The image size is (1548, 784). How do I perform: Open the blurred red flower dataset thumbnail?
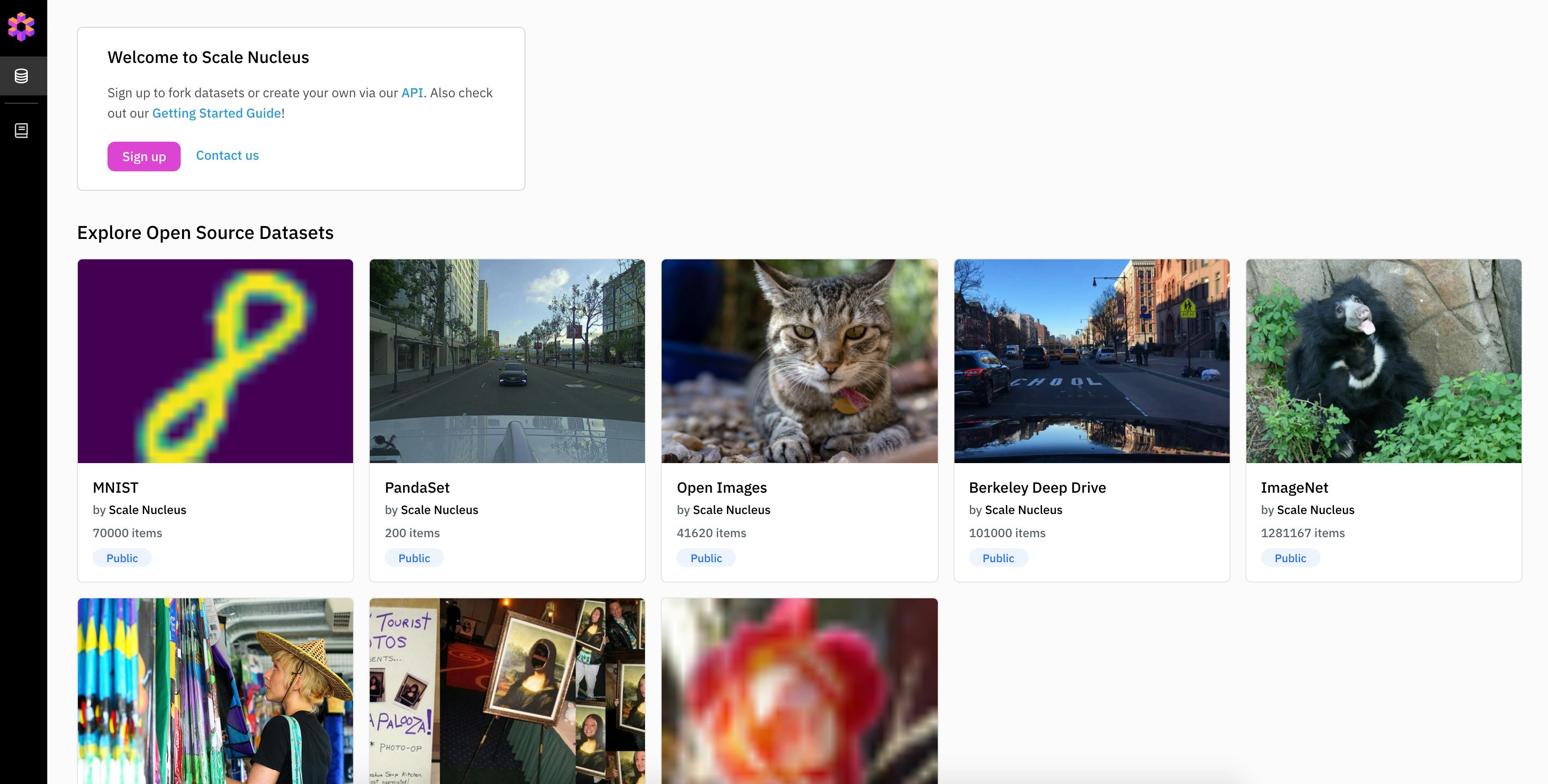(799, 691)
